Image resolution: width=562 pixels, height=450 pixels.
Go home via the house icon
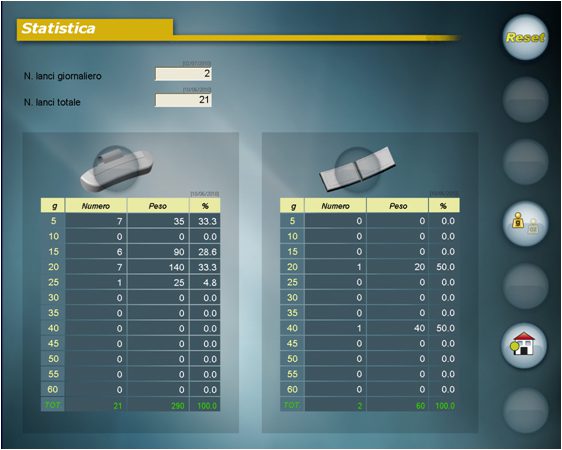click(x=524, y=346)
